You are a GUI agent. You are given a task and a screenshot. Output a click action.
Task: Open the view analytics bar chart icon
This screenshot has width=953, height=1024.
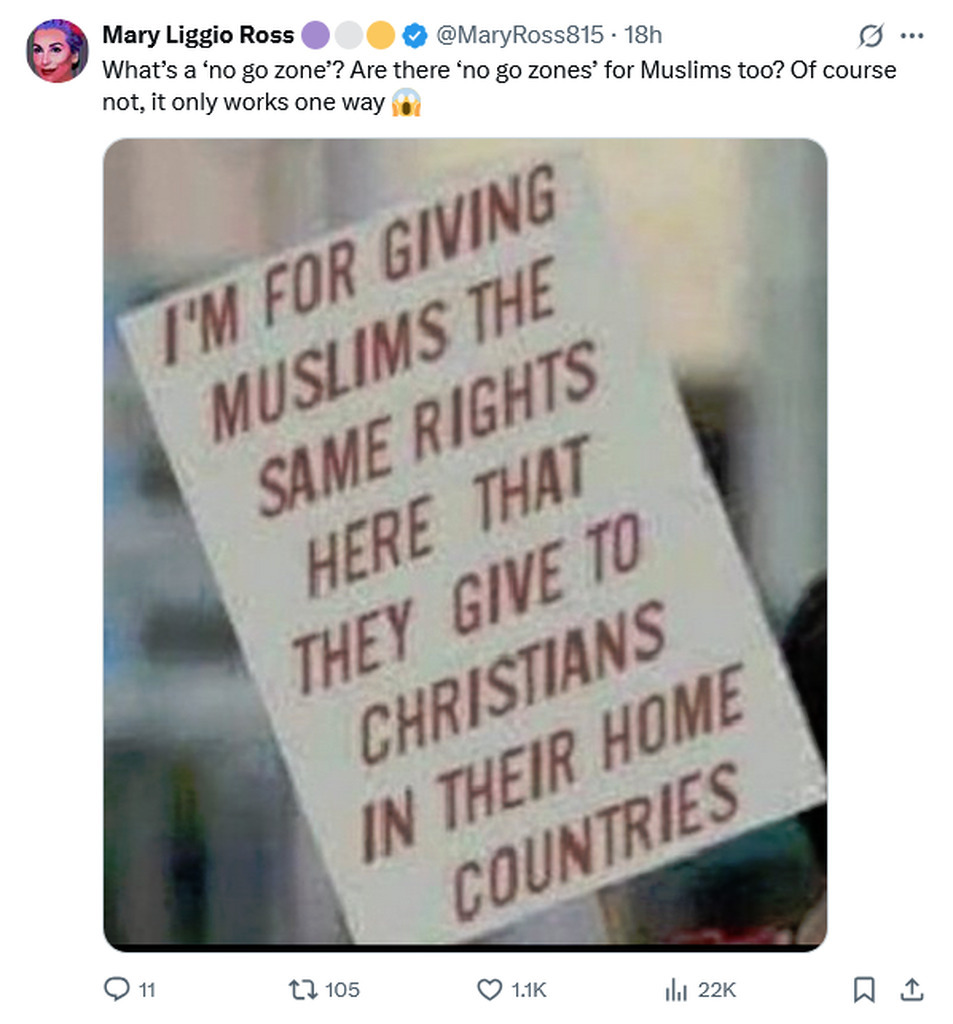click(x=676, y=989)
